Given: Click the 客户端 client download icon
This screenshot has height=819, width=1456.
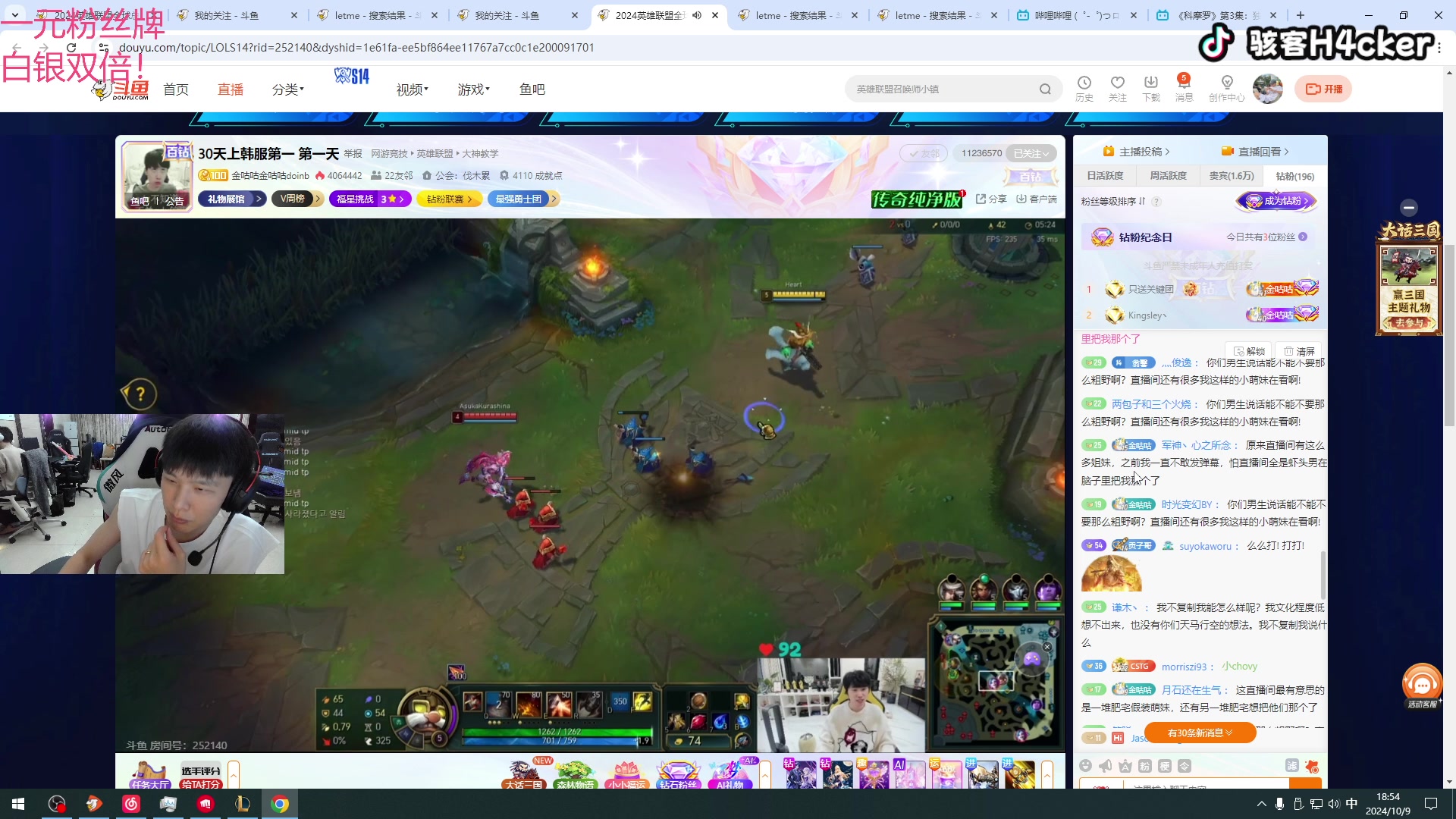Looking at the screenshot, I should (x=1037, y=199).
